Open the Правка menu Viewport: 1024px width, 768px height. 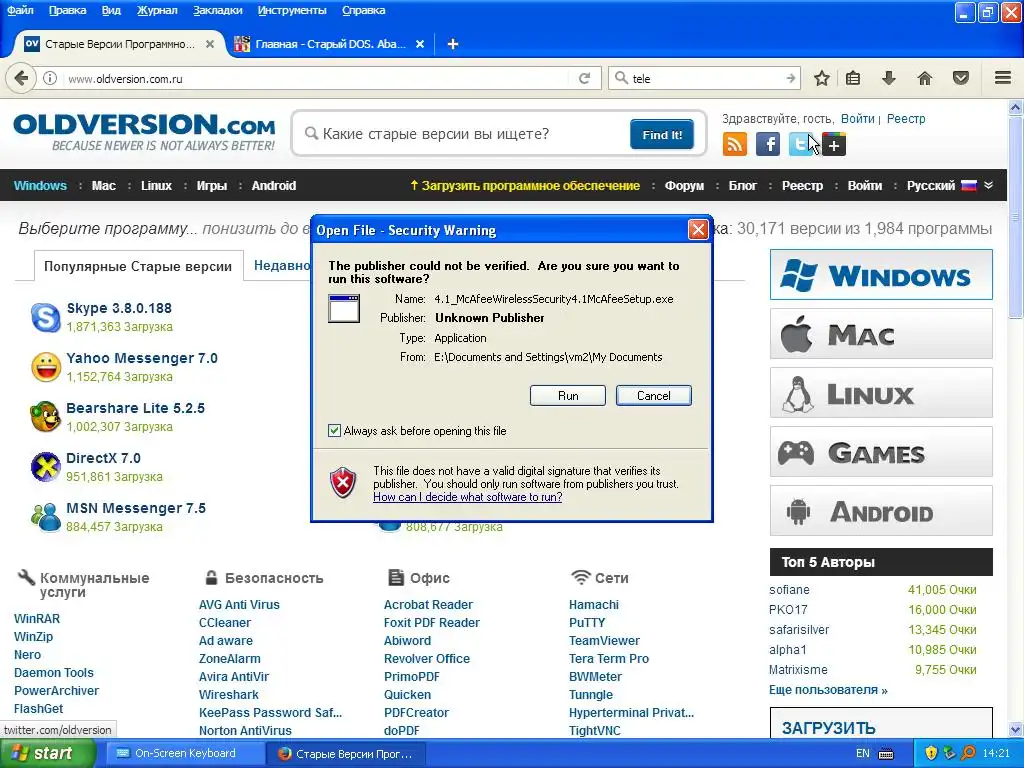pyautogui.click(x=67, y=10)
